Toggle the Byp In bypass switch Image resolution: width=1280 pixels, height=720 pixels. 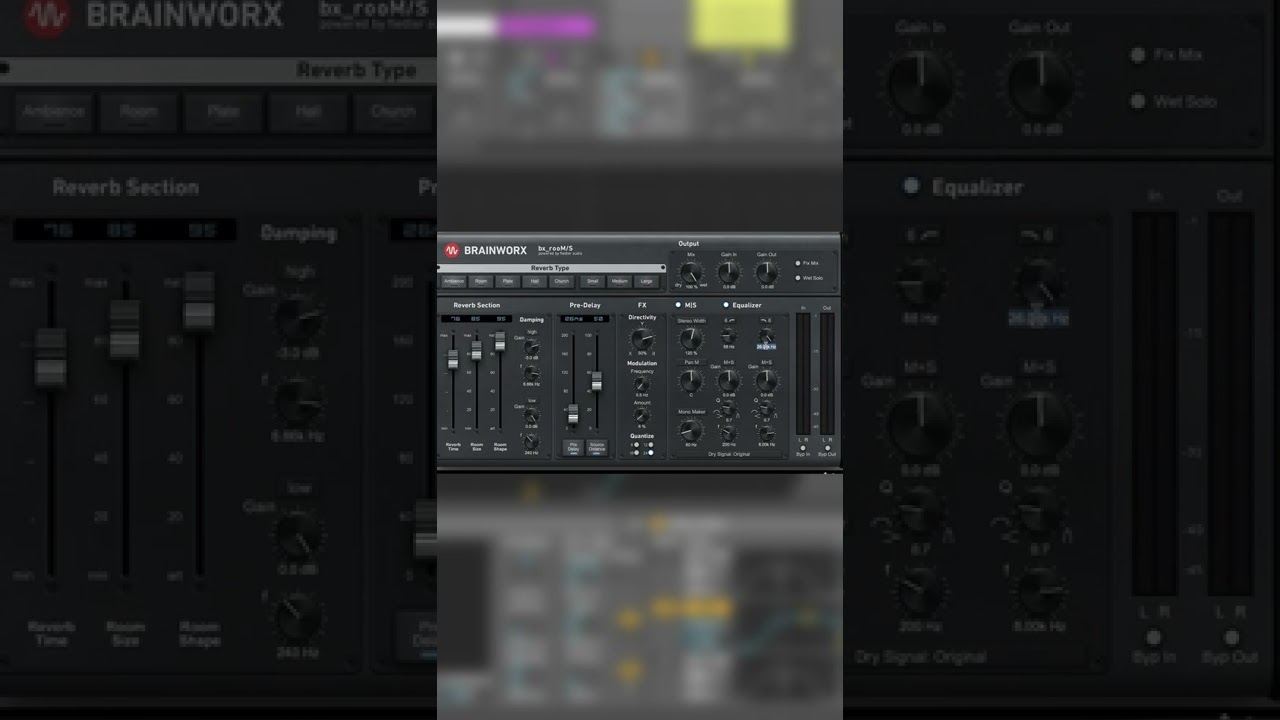[803, 448]
